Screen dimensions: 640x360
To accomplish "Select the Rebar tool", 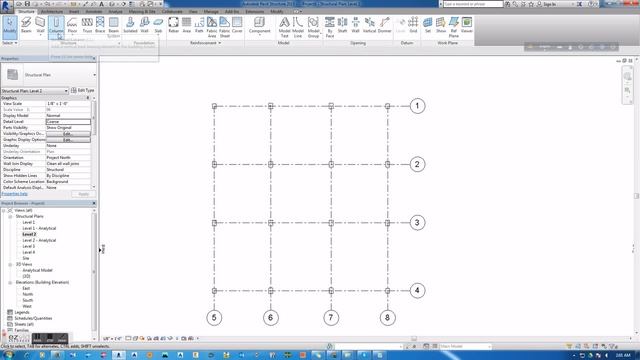I will pos(173,25).
